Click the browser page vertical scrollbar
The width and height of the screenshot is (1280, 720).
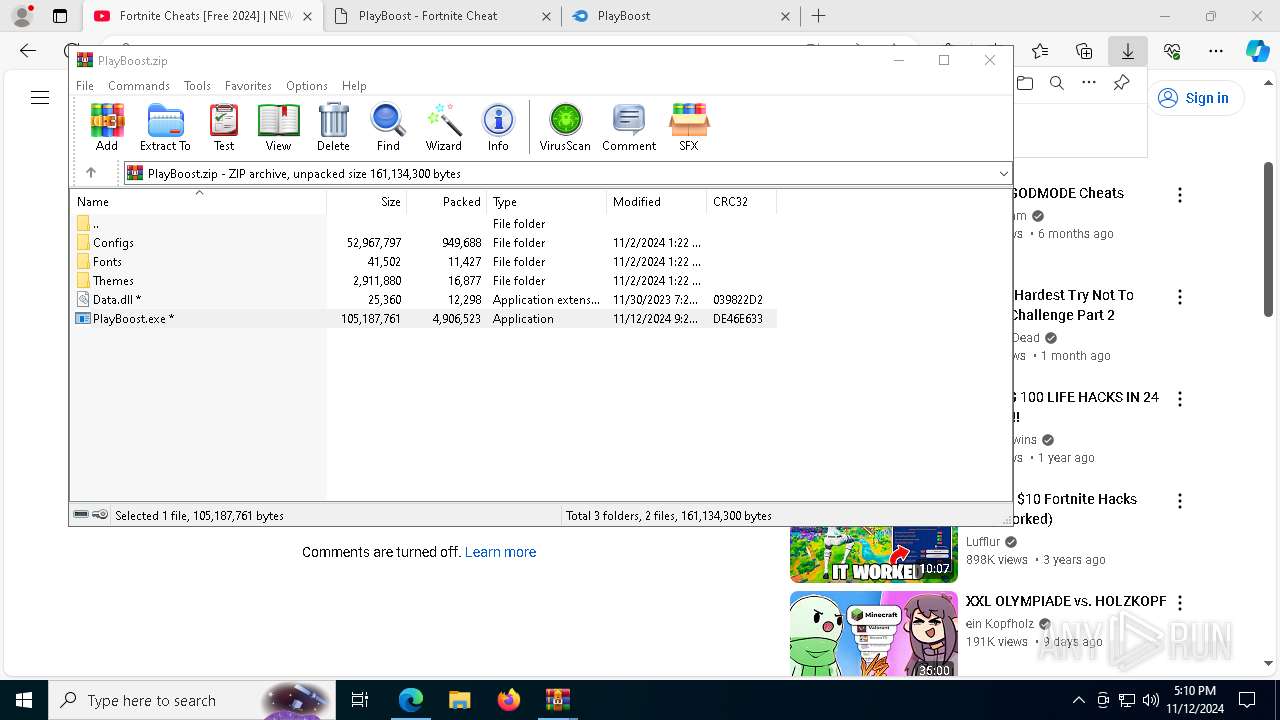point(1268,240)
